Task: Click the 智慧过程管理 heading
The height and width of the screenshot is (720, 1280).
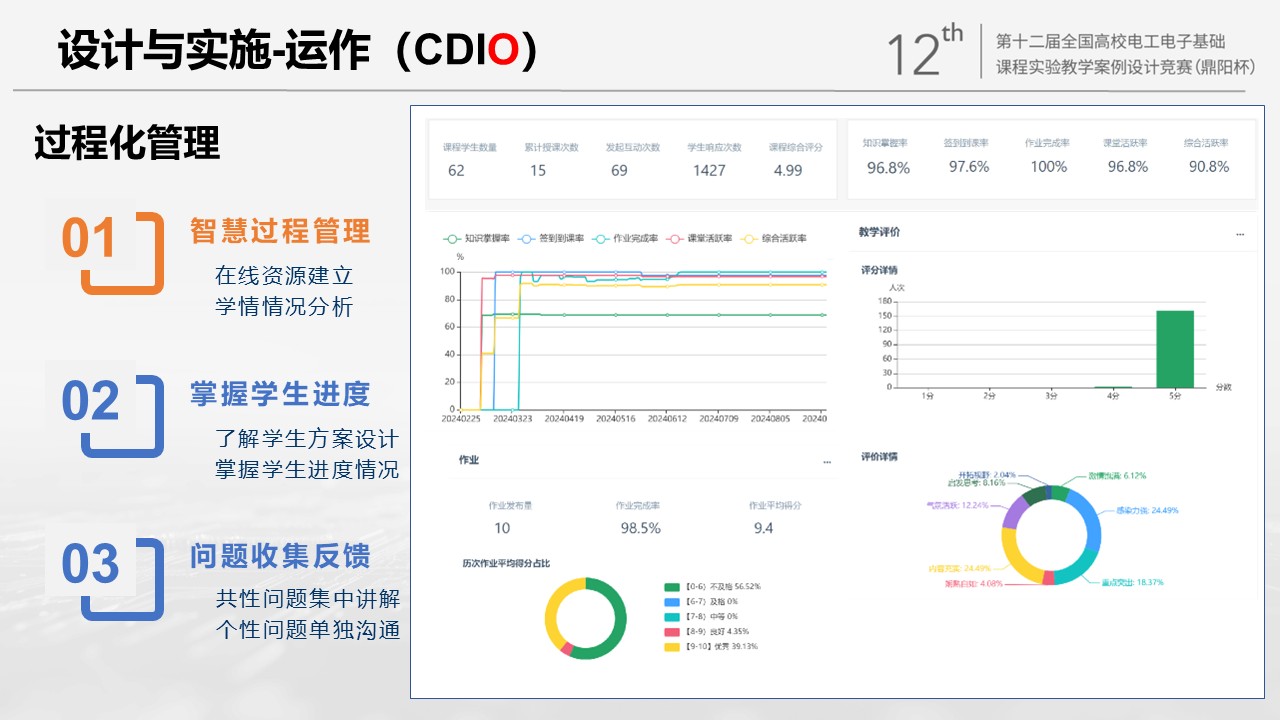Action: point(280,232)
